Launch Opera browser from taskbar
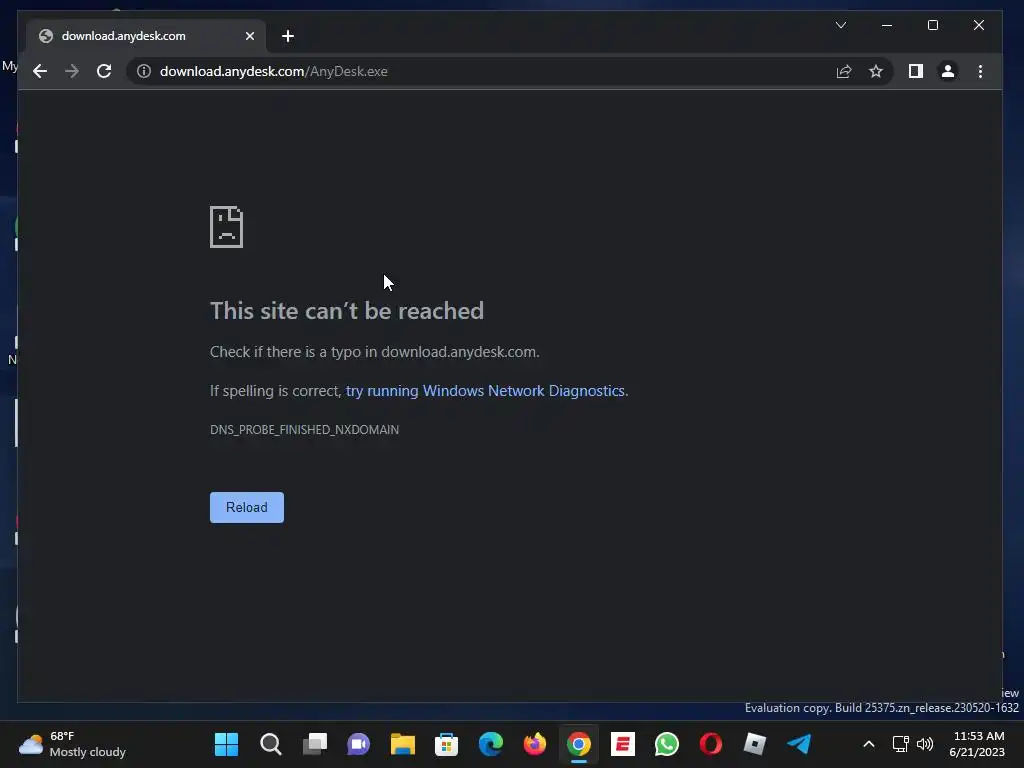The width and height of the screenshot is (1024, 768). (x=711, y=744)
